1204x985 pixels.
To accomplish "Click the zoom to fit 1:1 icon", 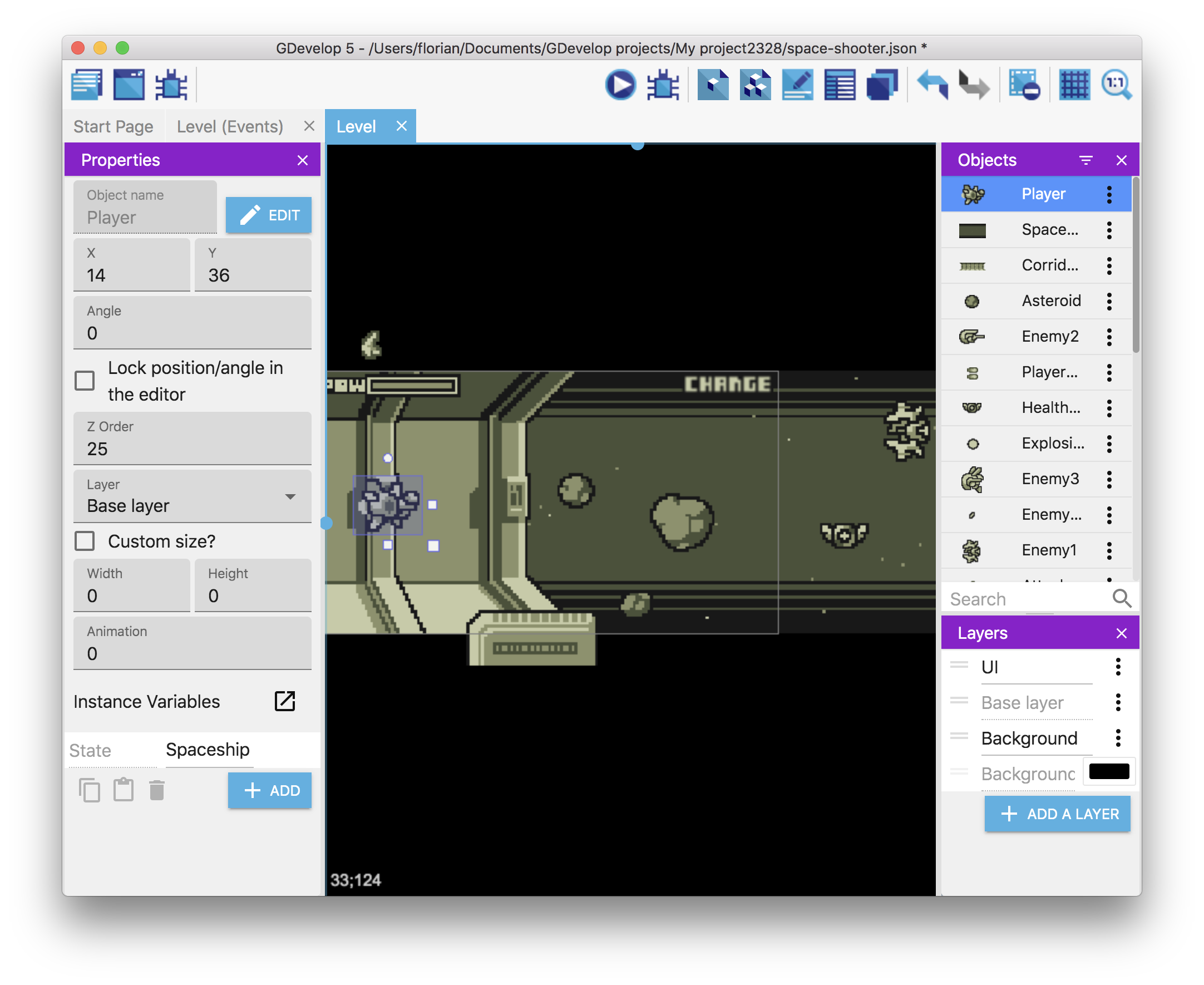I will pos(1117,83).
